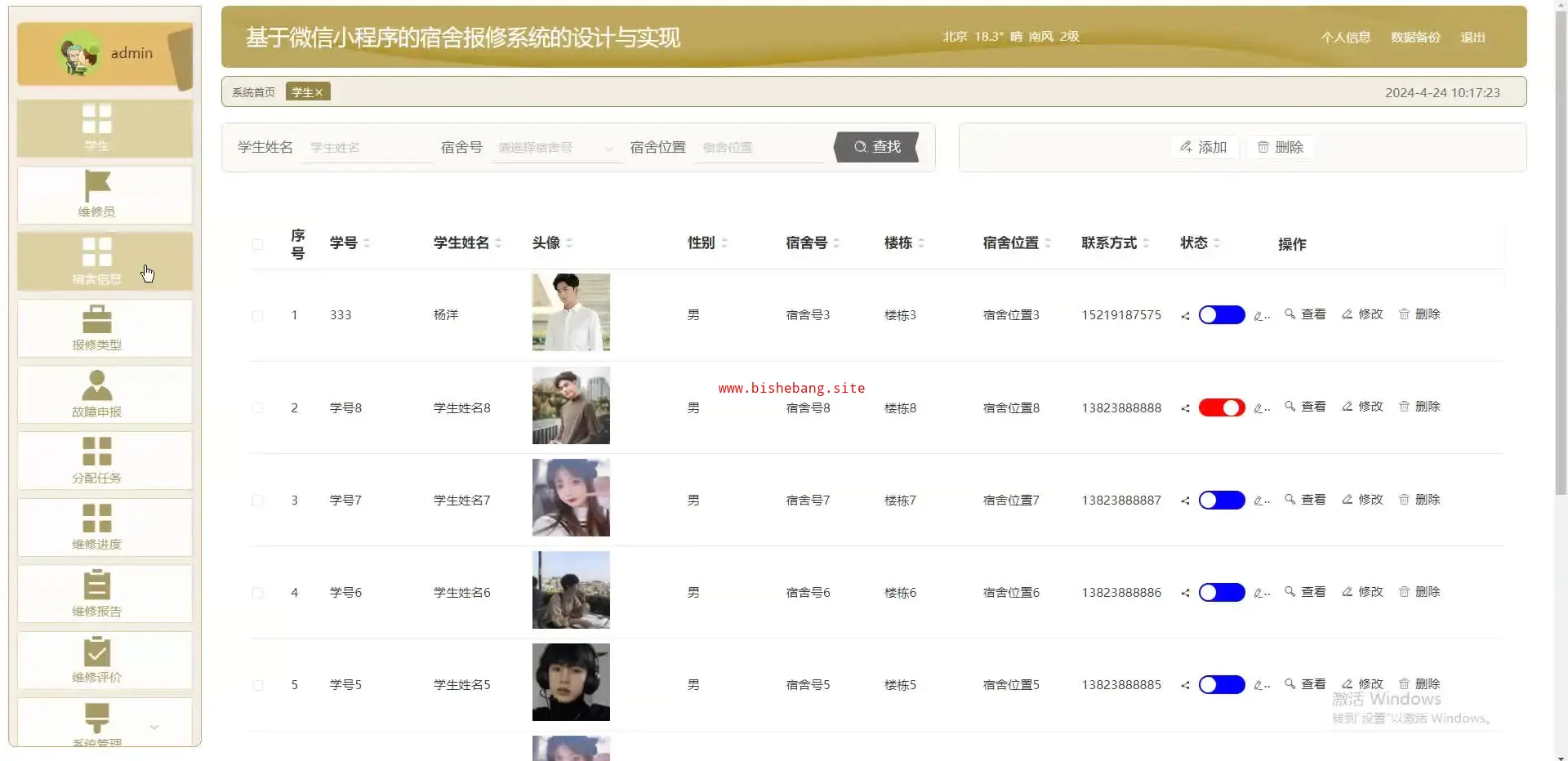Click phone number 15219187575

[1121, 315]
